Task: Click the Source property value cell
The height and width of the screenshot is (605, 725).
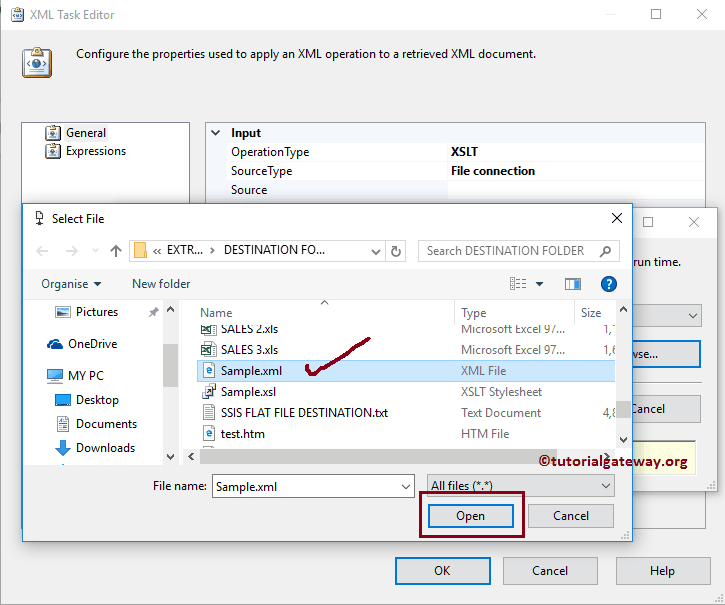Action: pos(576,190)
